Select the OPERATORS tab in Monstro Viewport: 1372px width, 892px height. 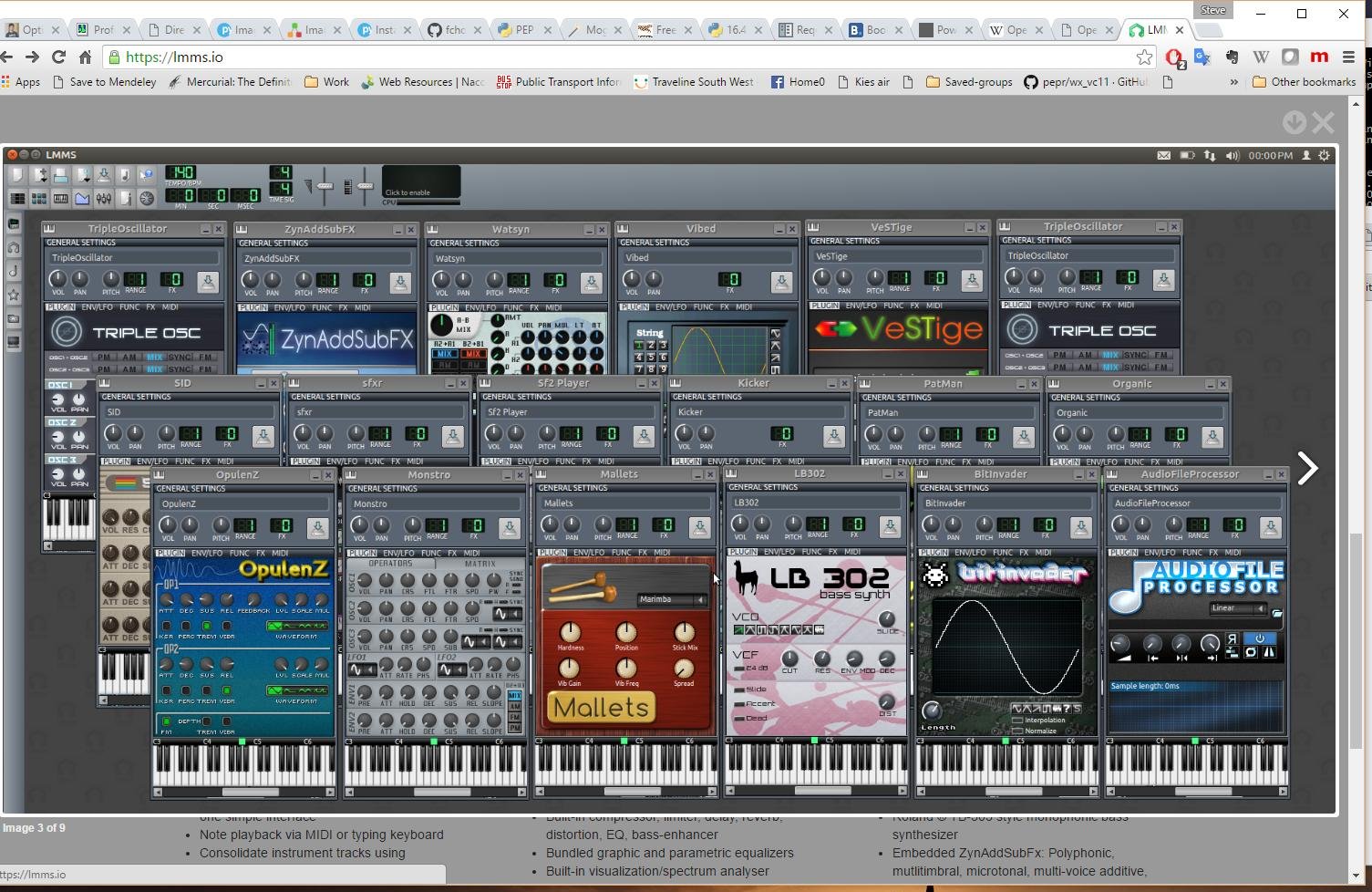coord(391,564)
